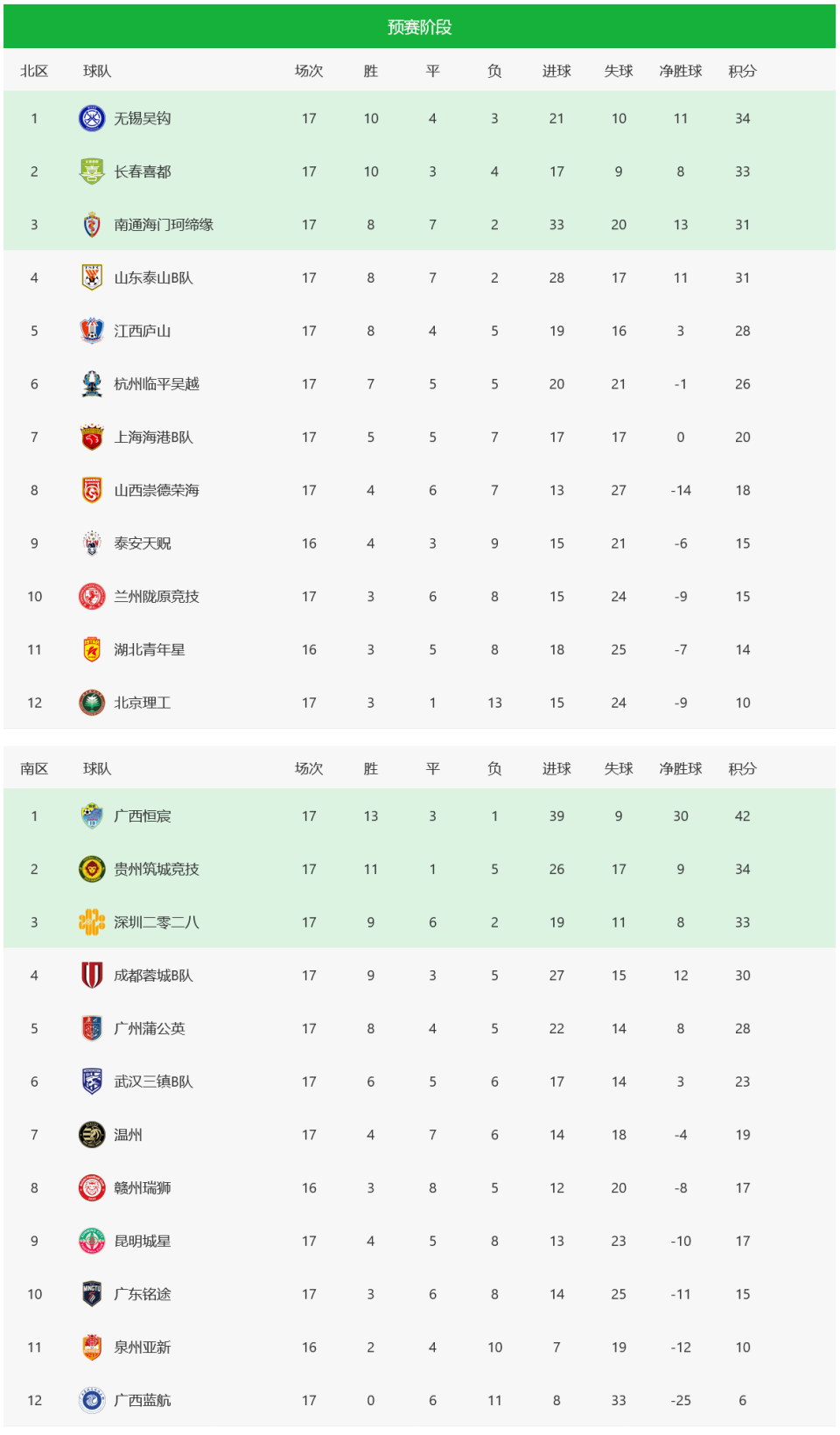Click the 深圳二零二八 team logo
Image resolution: width=840 pixels, height=1435 pixels.
pyautogui.click(x=92, y=922)
